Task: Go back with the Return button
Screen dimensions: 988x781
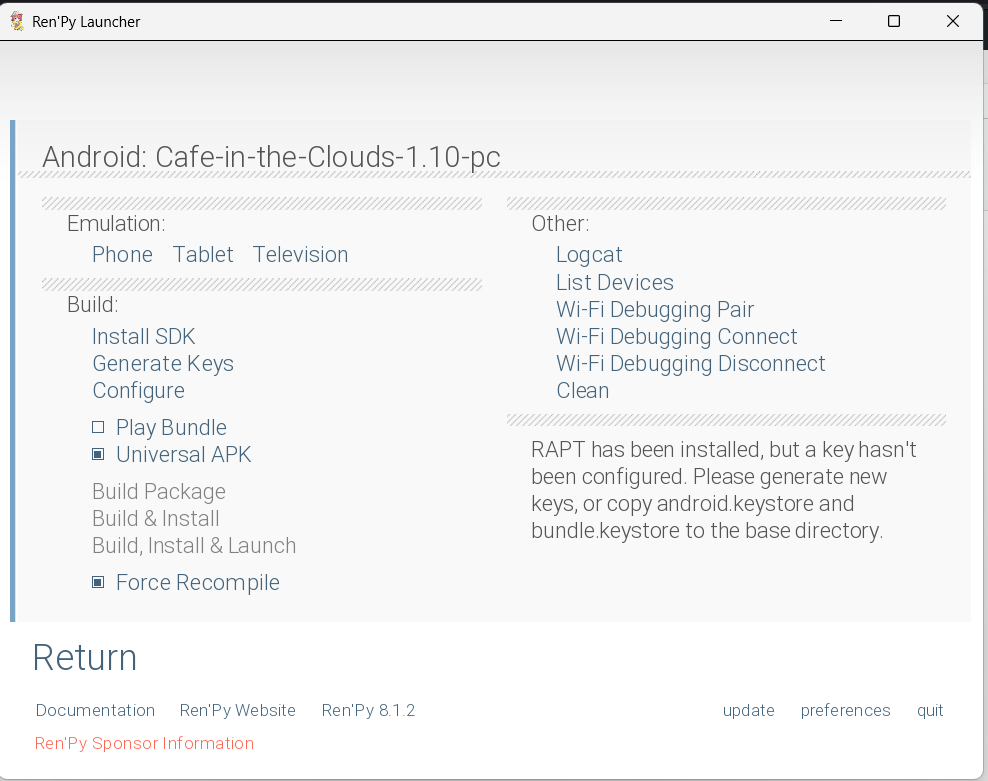Action: coord(85,657)
